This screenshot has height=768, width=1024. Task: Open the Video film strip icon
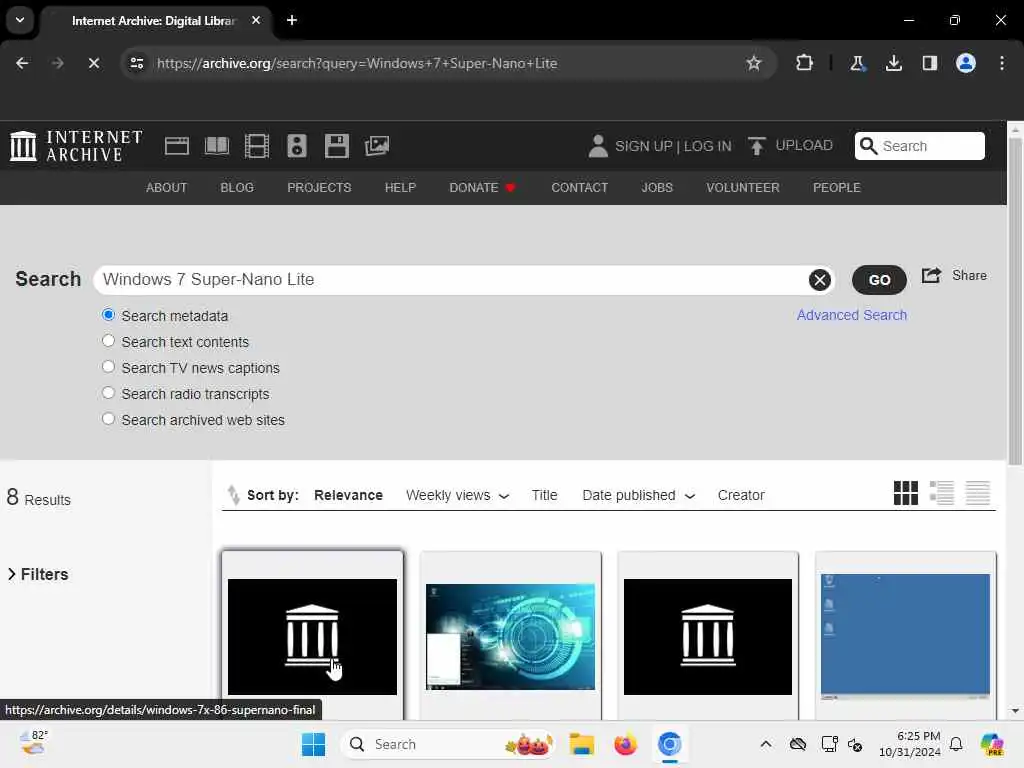click(257, 146)
